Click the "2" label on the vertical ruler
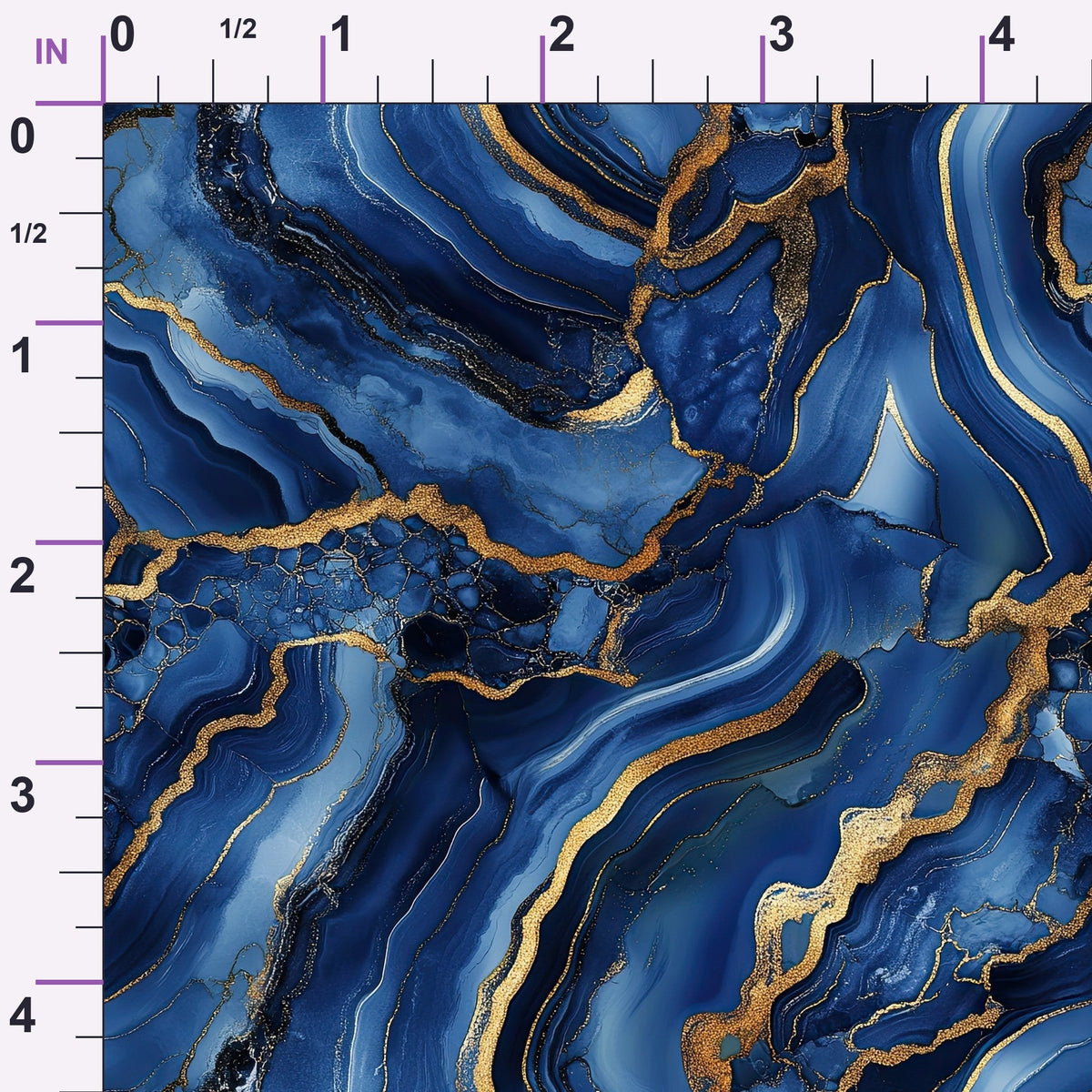The height and width of the screenshot is (1092, 1092). tap(22, 577)
